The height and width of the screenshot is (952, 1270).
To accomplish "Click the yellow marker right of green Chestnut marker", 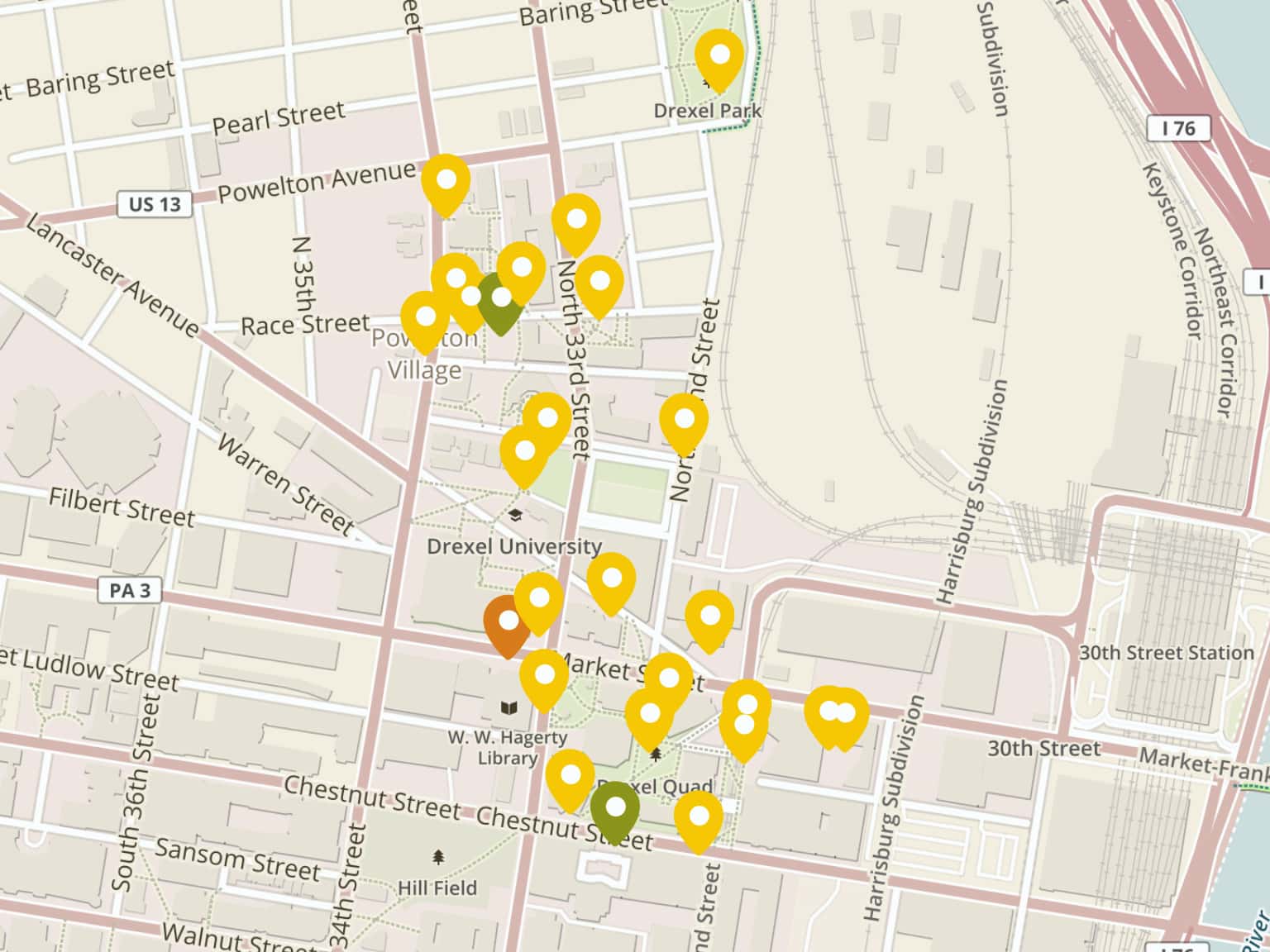I will [699, 819].
